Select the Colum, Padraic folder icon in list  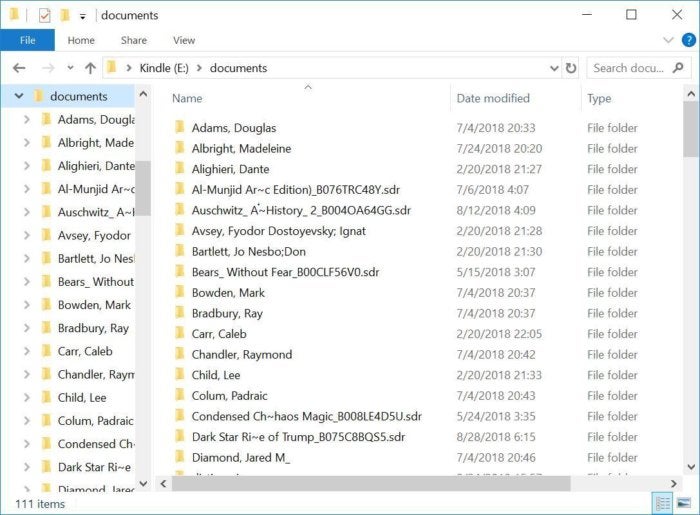tap(180, 395)
